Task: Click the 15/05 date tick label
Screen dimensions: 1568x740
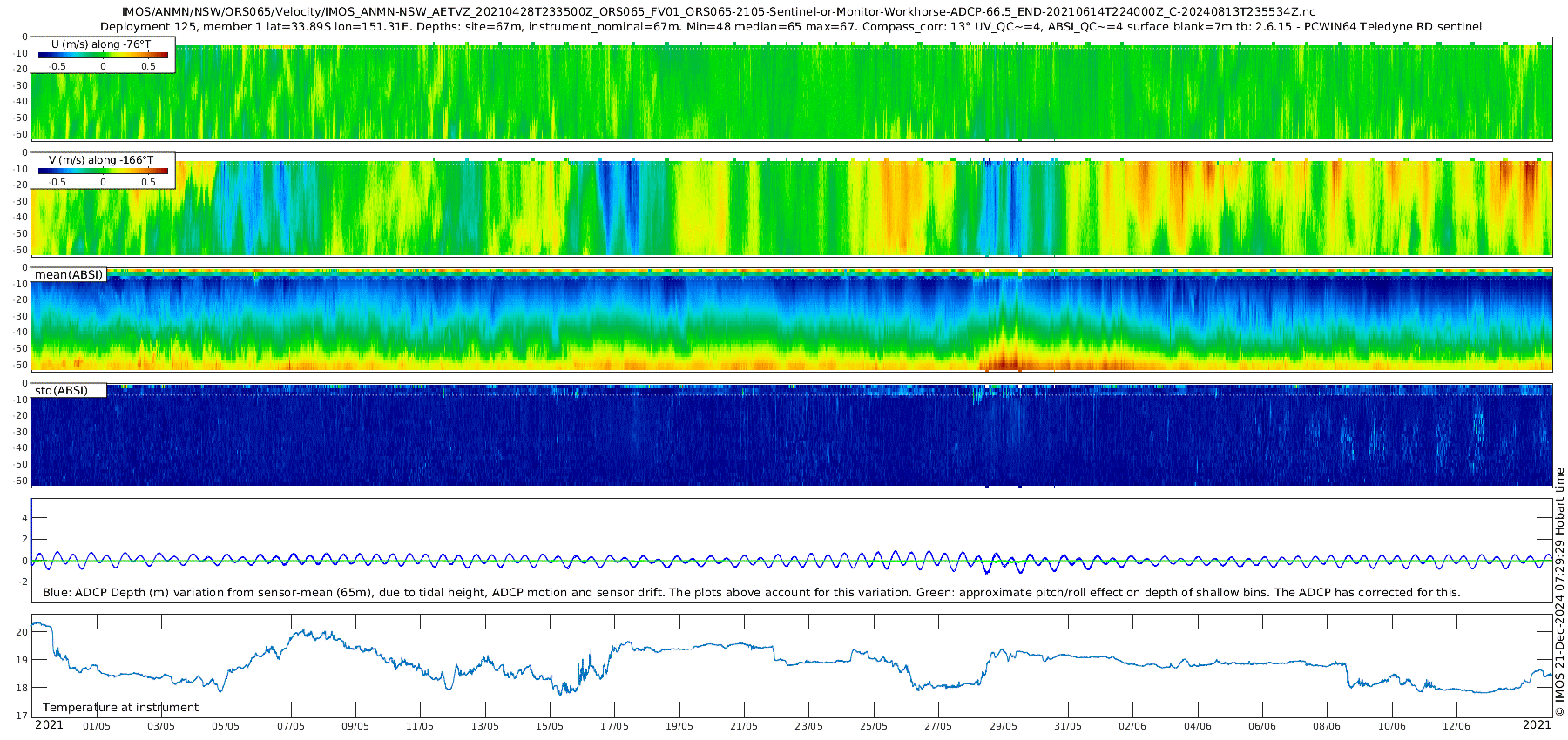Action: pyautogui.click(x=550, y=727)
